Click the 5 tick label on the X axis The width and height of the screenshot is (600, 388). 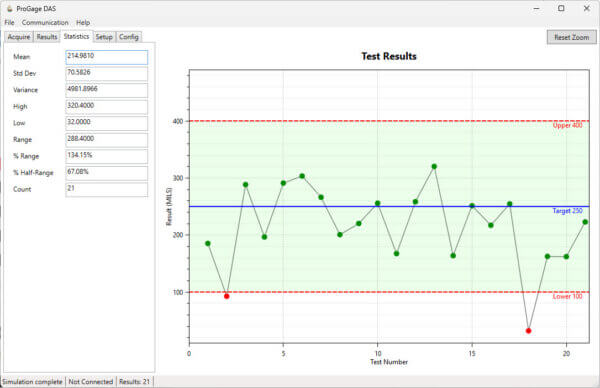(283, 354)
